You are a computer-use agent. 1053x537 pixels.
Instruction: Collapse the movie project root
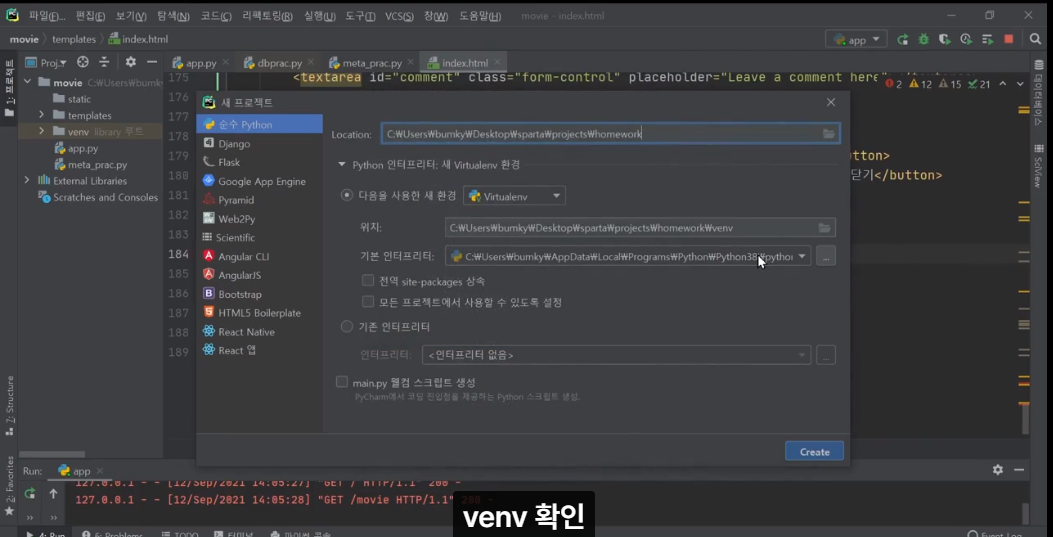point(28,83)
